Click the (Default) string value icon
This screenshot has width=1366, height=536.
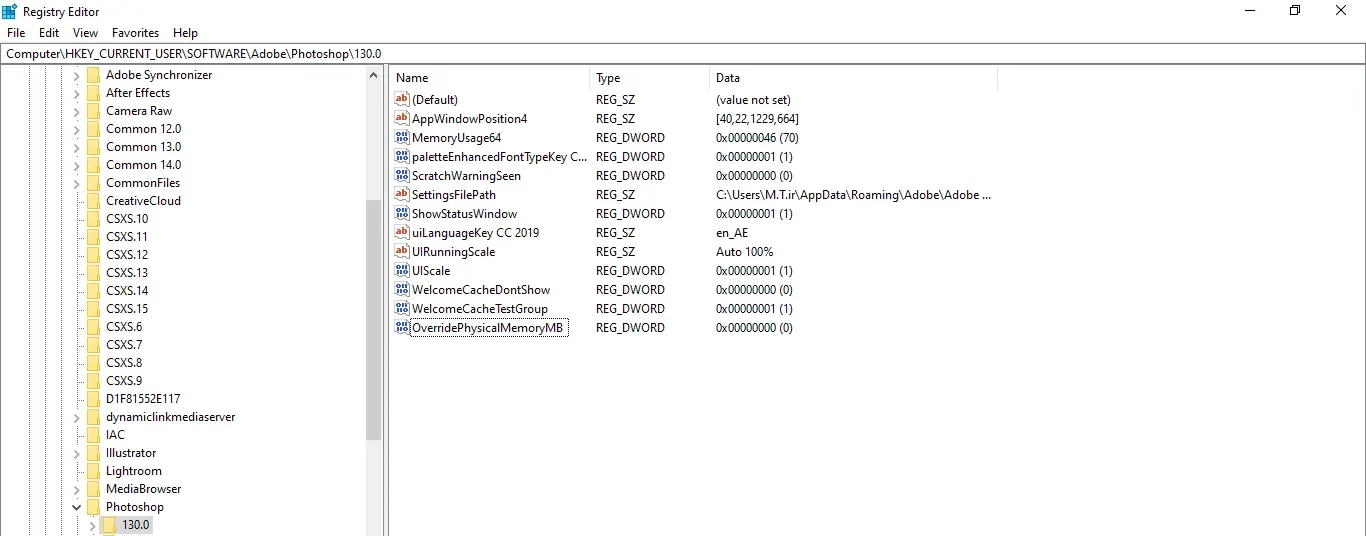tap(402, 100)
